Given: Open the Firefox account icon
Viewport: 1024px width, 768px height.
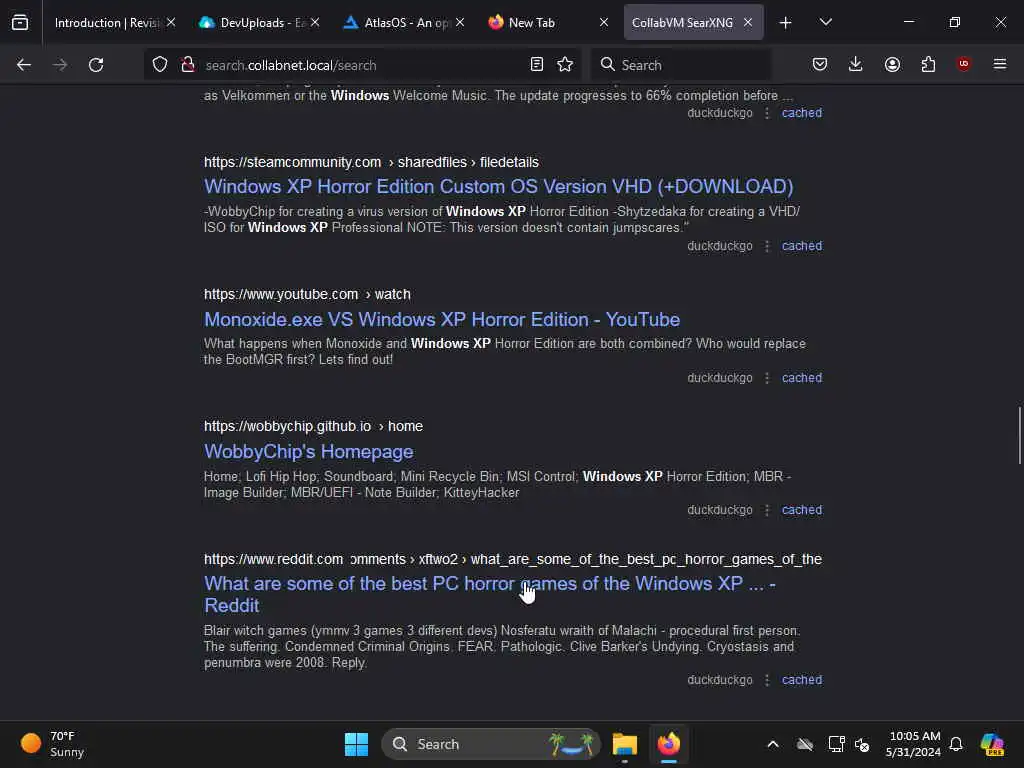Looking at the screenshot, I should (892, 65).
